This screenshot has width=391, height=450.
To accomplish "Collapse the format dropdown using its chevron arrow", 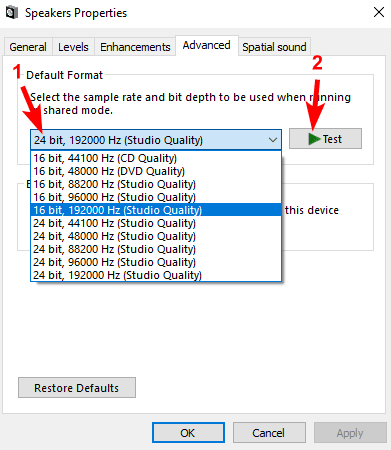I will [x=273, y=140].
